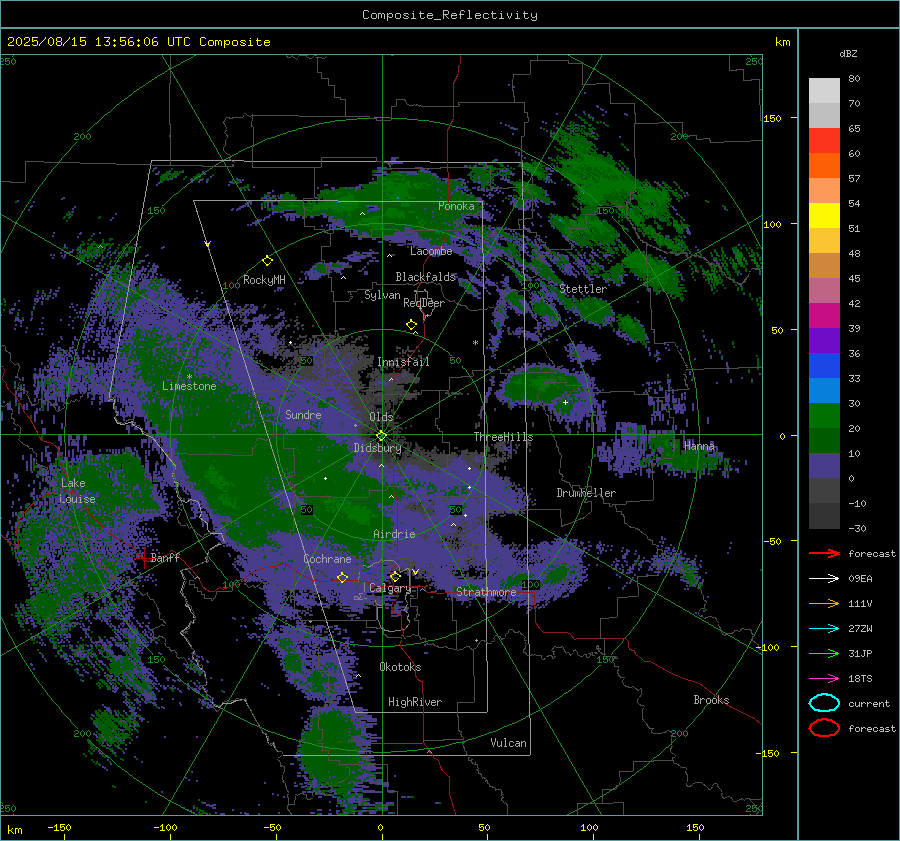Click the green 31JP arrow legend icon
This screenshot has height=841, width=900.
(824, 653)
